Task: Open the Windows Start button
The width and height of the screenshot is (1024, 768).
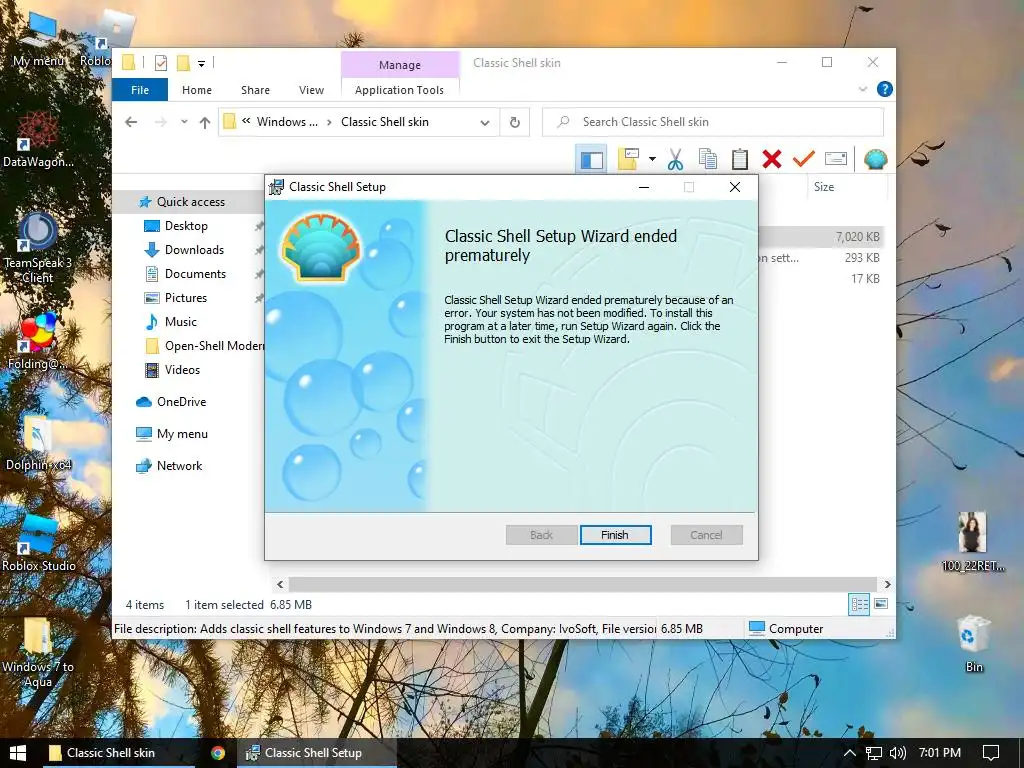Action: pos(18,753)
